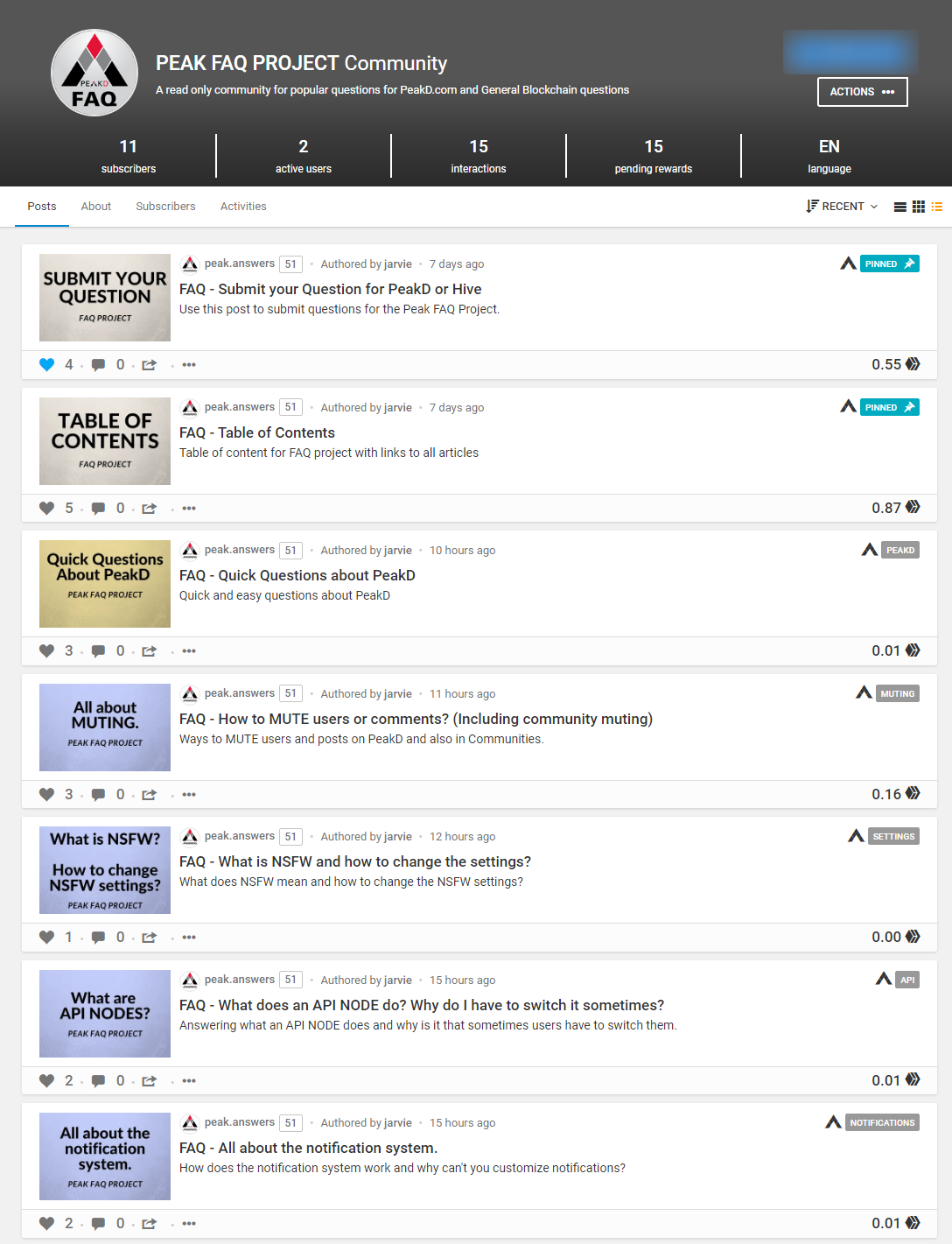Switch to the About tab

coord(96,207)
